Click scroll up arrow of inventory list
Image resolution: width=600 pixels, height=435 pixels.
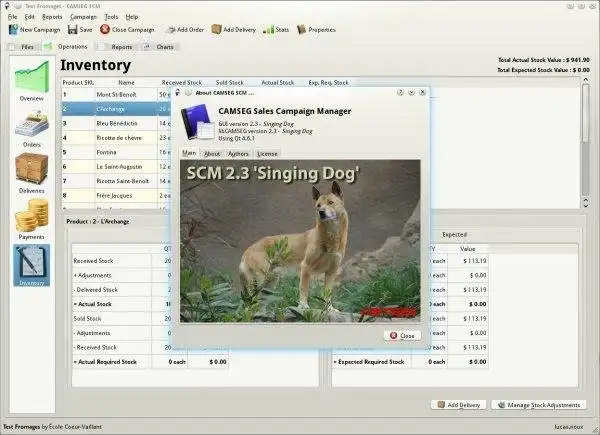(585, 80)
